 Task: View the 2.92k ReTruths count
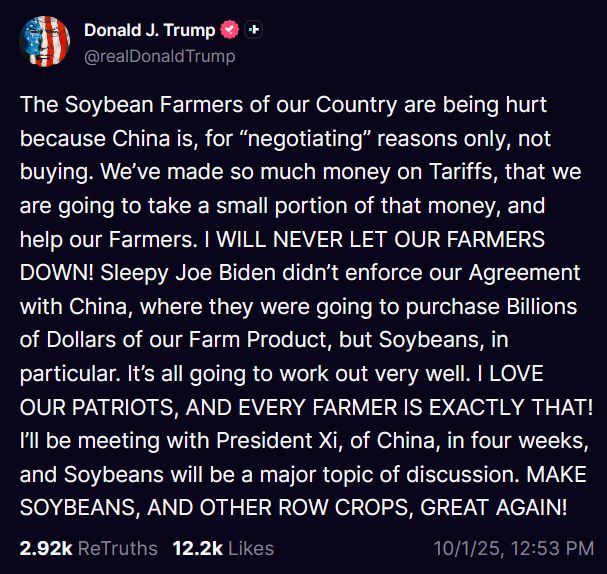tap(43, 548)
